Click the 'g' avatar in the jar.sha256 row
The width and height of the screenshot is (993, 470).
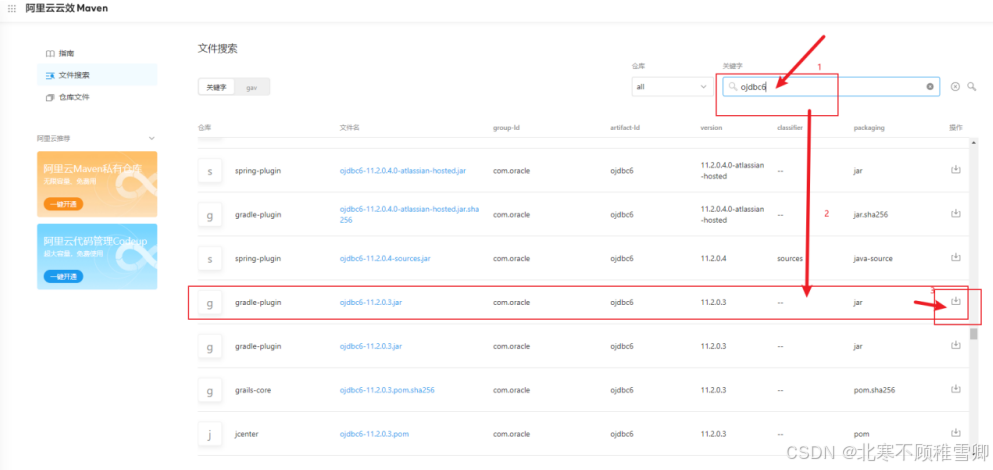[210, 215]
